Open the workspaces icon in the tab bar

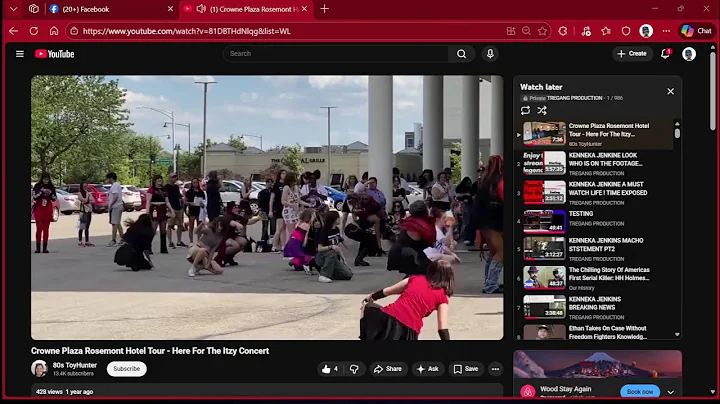pos(34,9)
